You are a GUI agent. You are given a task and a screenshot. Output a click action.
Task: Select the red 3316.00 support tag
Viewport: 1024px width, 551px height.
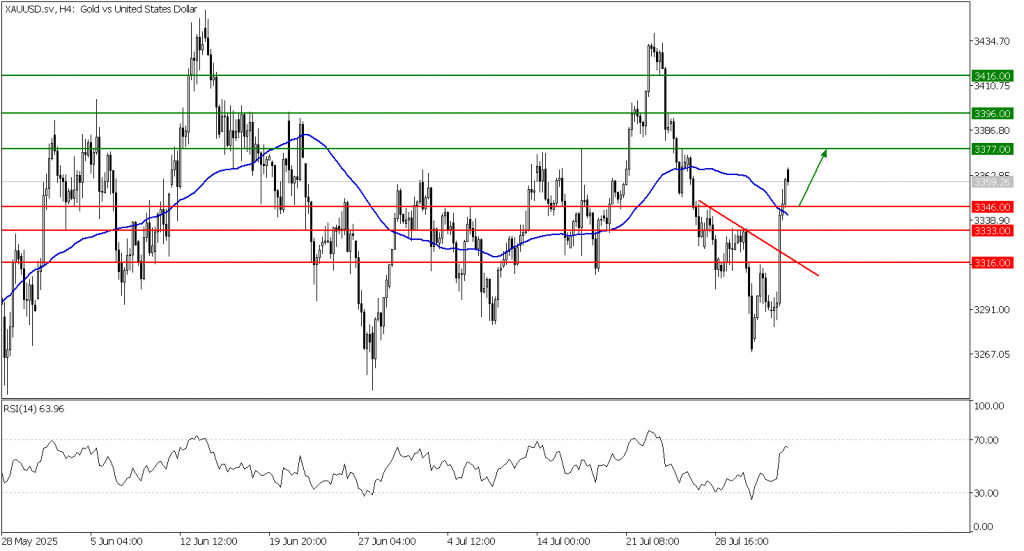click(x=992, y=262)
